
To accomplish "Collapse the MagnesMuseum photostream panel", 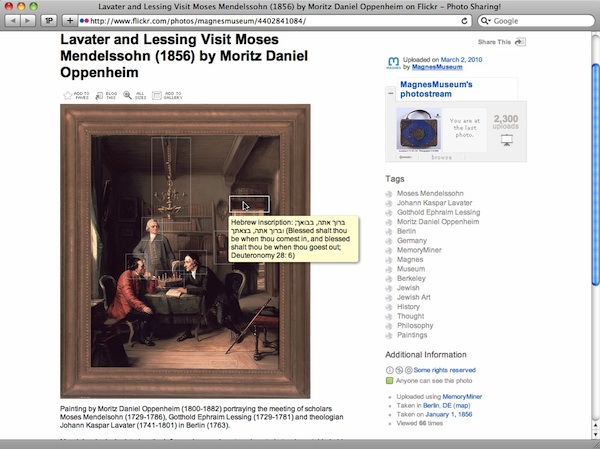I will click(391, 92).
